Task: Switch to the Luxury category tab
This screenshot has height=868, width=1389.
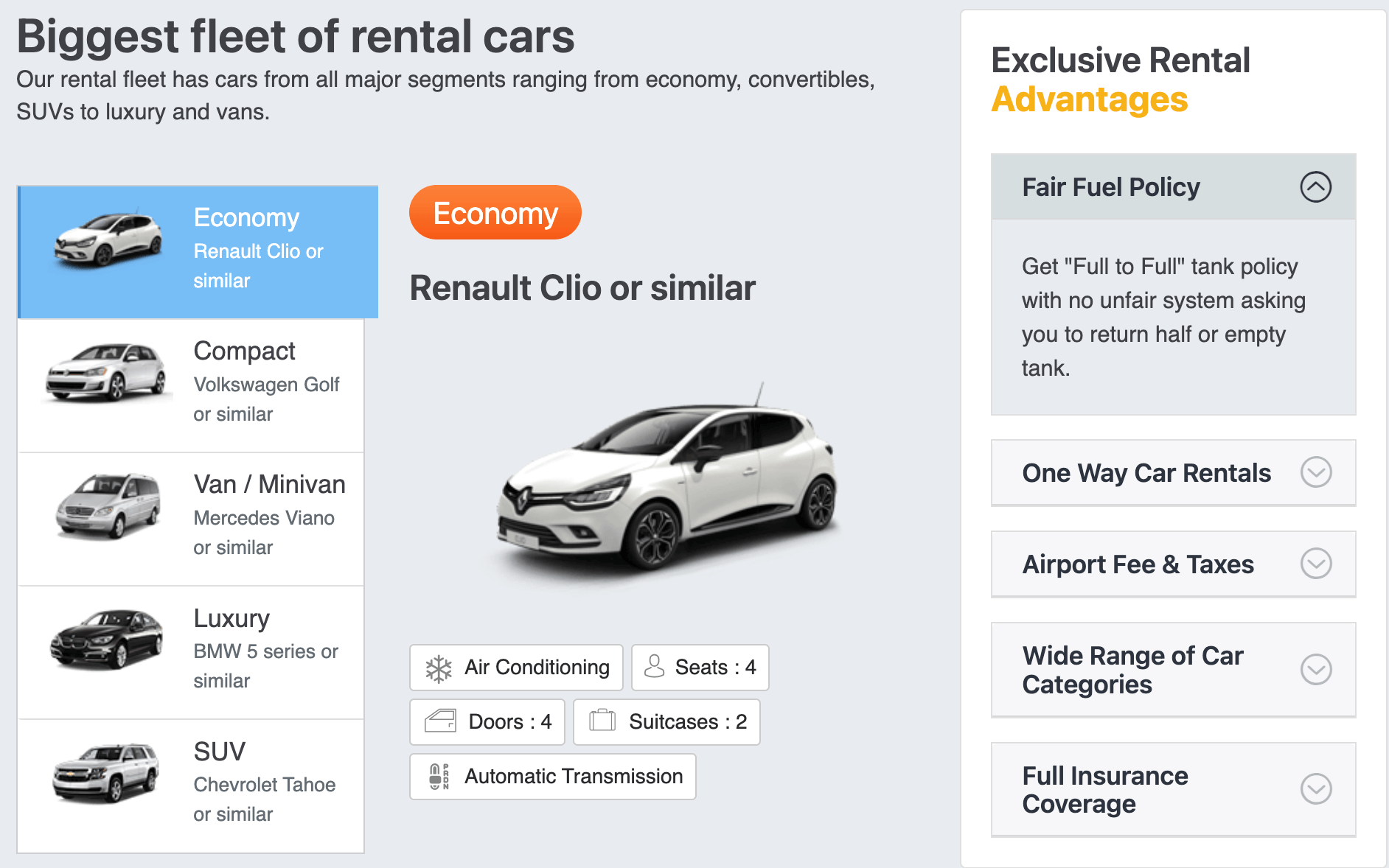Action: [191, 652]
